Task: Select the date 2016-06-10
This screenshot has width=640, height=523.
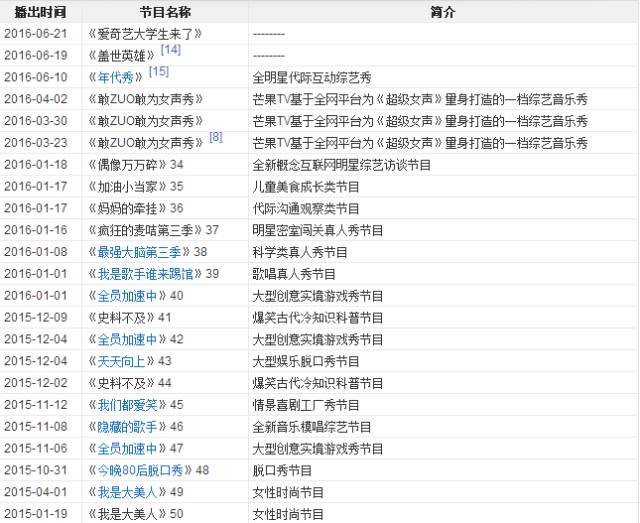Action: (x=36, y=77)
